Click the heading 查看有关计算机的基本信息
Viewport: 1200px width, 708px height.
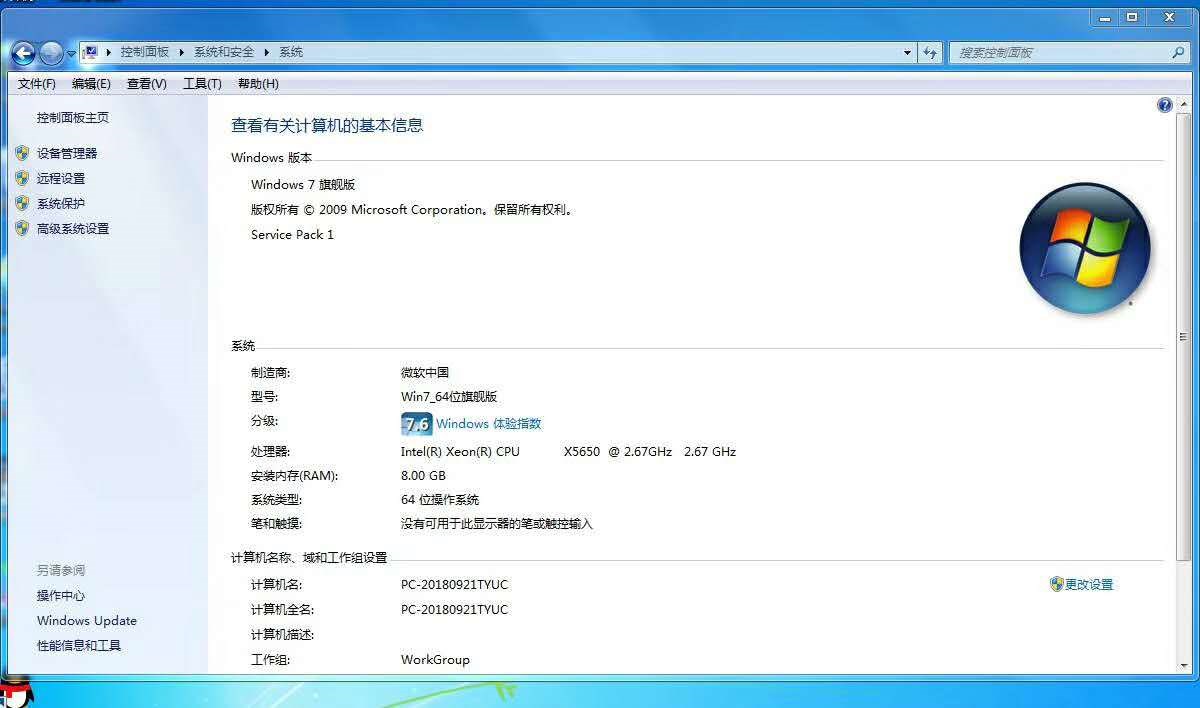[327, 126]
